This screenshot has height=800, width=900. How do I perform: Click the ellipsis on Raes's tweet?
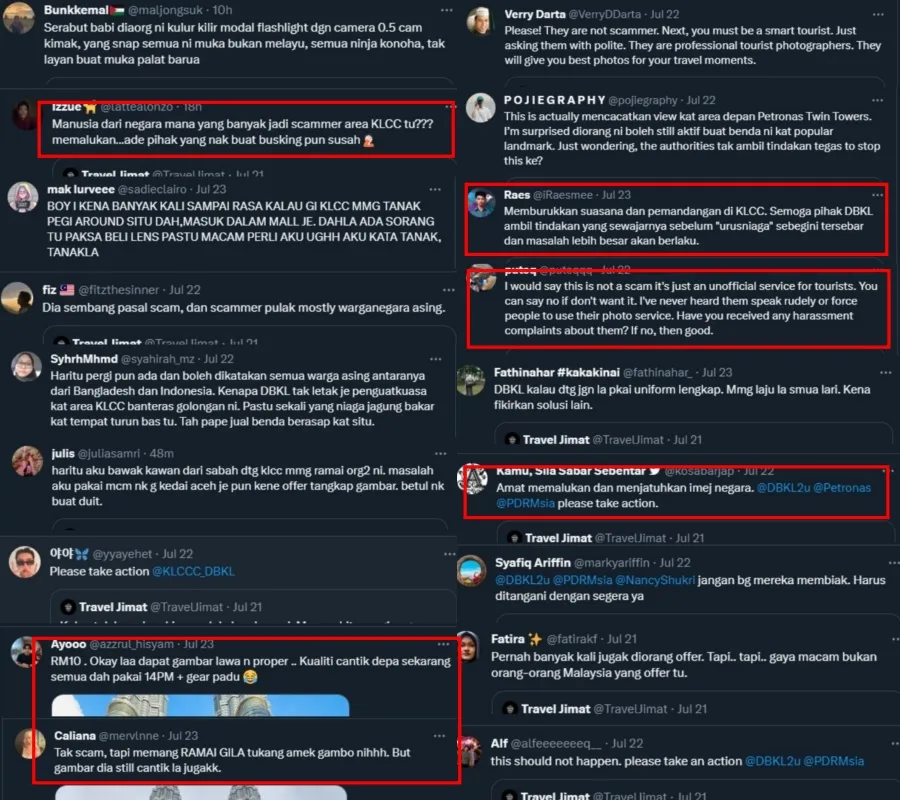pos(878,195)
